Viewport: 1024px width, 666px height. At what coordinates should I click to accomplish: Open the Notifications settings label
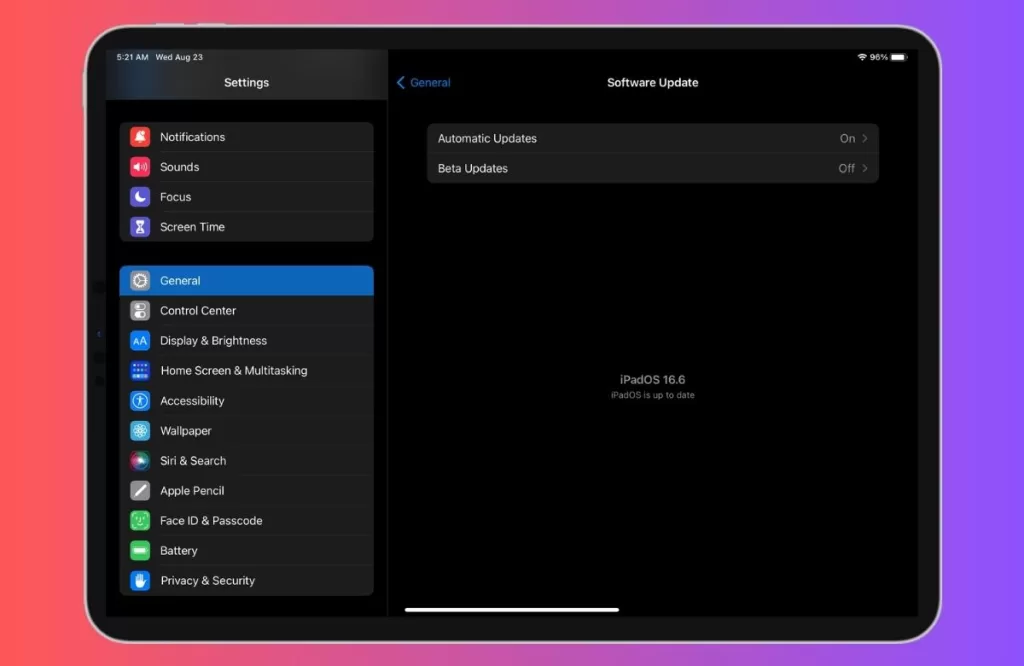(x=193, y=137)
